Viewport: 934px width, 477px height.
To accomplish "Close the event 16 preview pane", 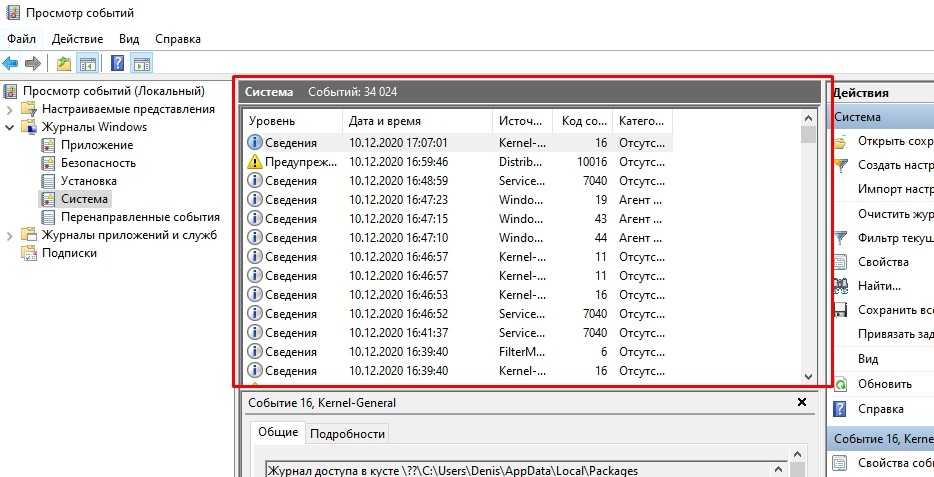I will click(x=801, y=402).
